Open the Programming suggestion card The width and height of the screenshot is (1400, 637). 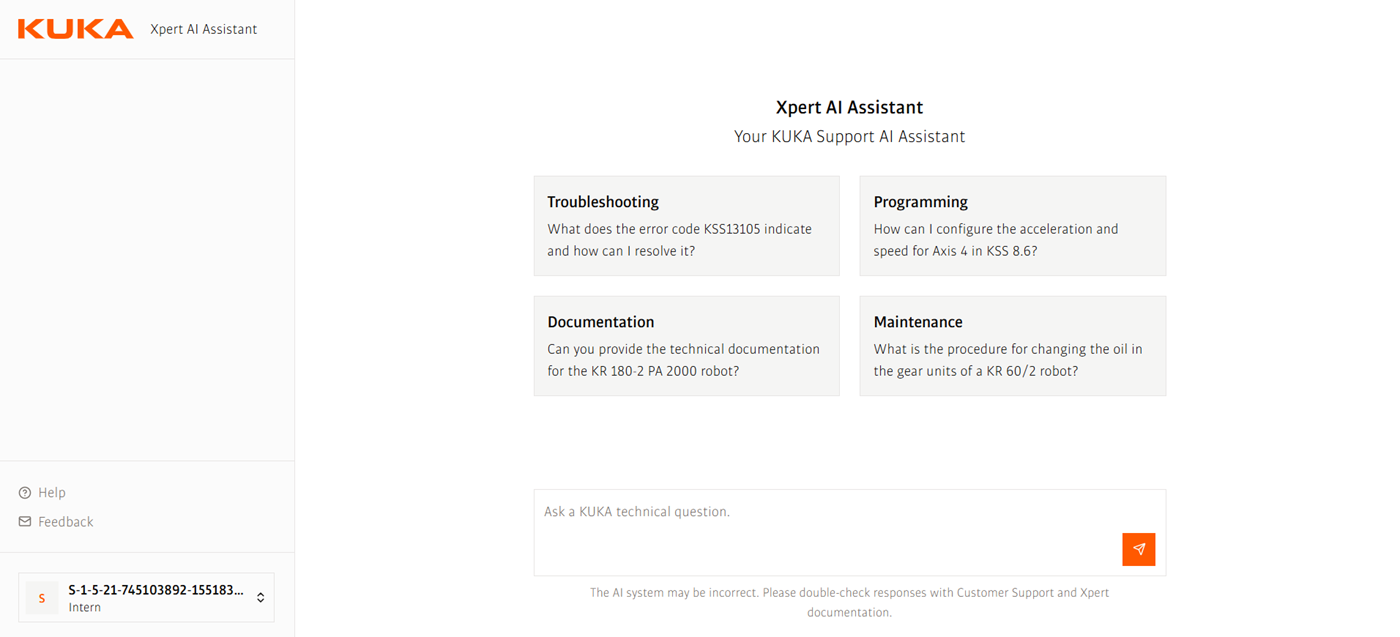(1013, 226)
